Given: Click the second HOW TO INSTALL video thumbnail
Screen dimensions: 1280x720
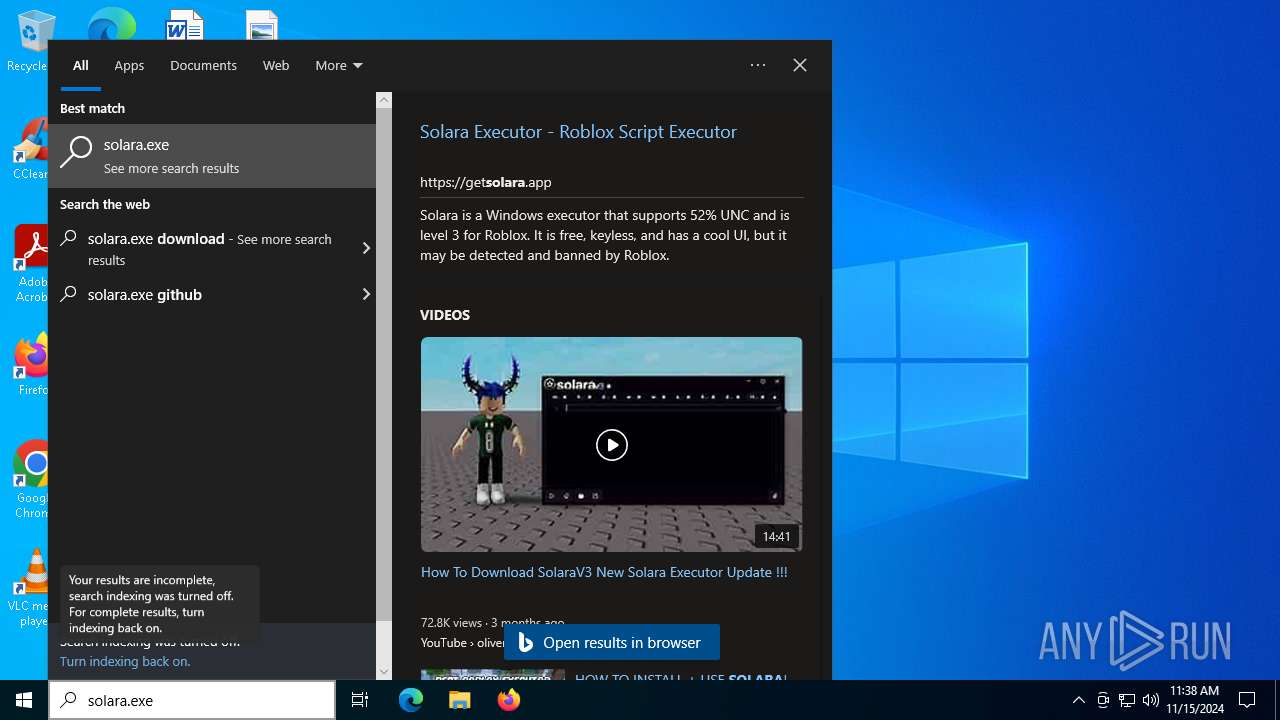Looking at the screenshot, I should 493,675.
